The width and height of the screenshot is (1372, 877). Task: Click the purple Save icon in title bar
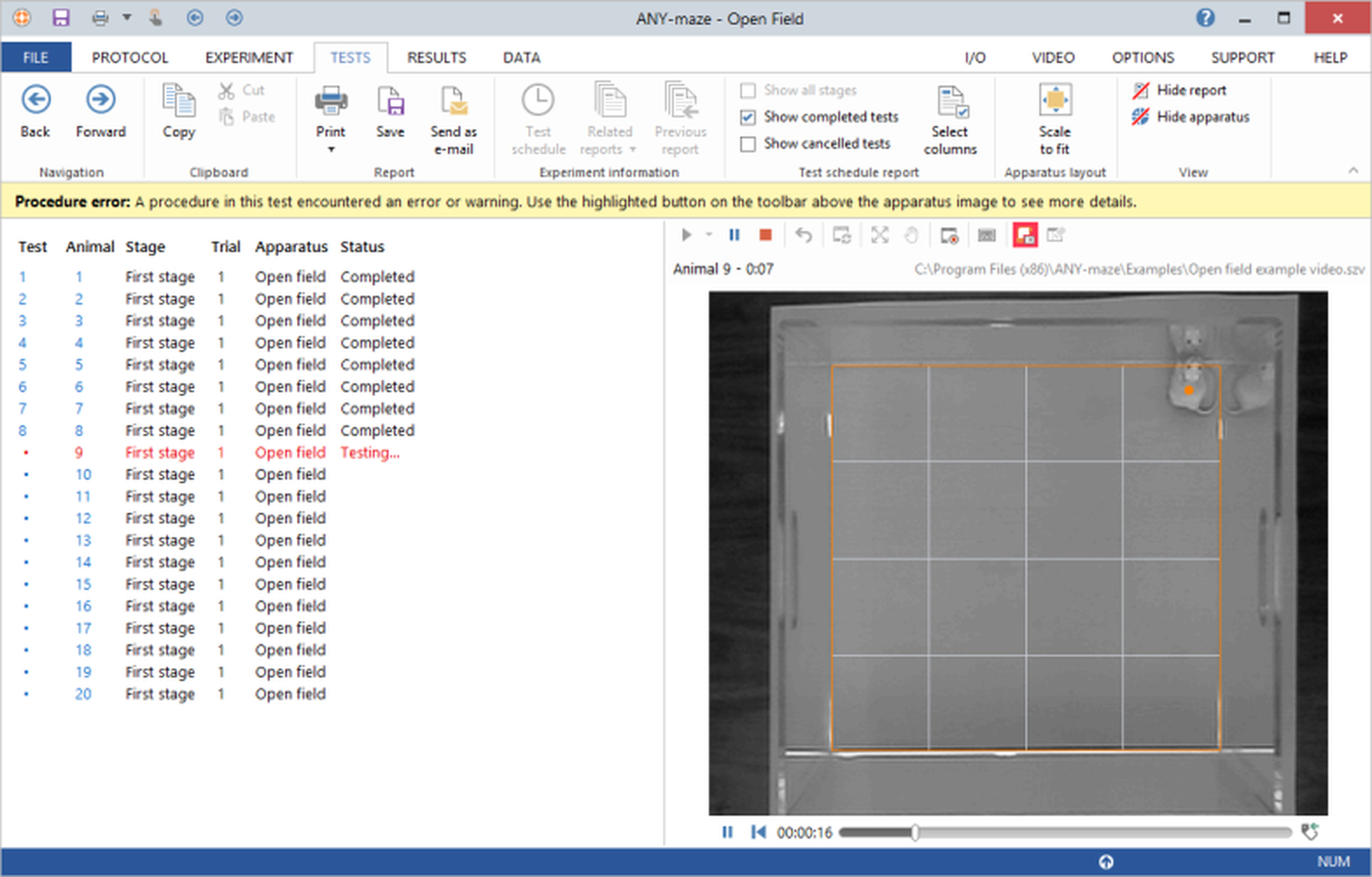point(60,18)
